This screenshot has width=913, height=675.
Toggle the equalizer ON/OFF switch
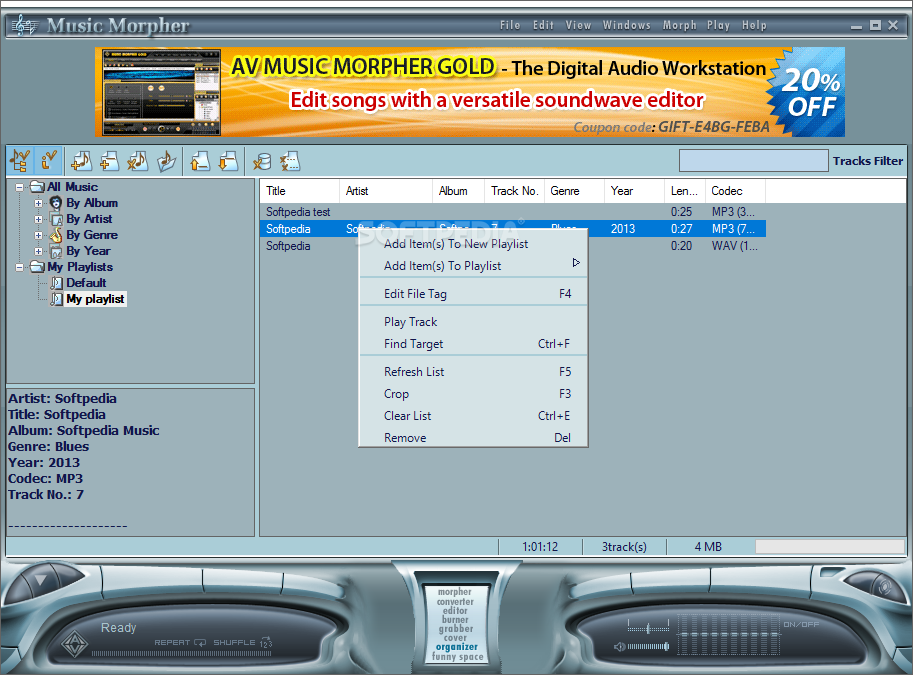[801, 624]
